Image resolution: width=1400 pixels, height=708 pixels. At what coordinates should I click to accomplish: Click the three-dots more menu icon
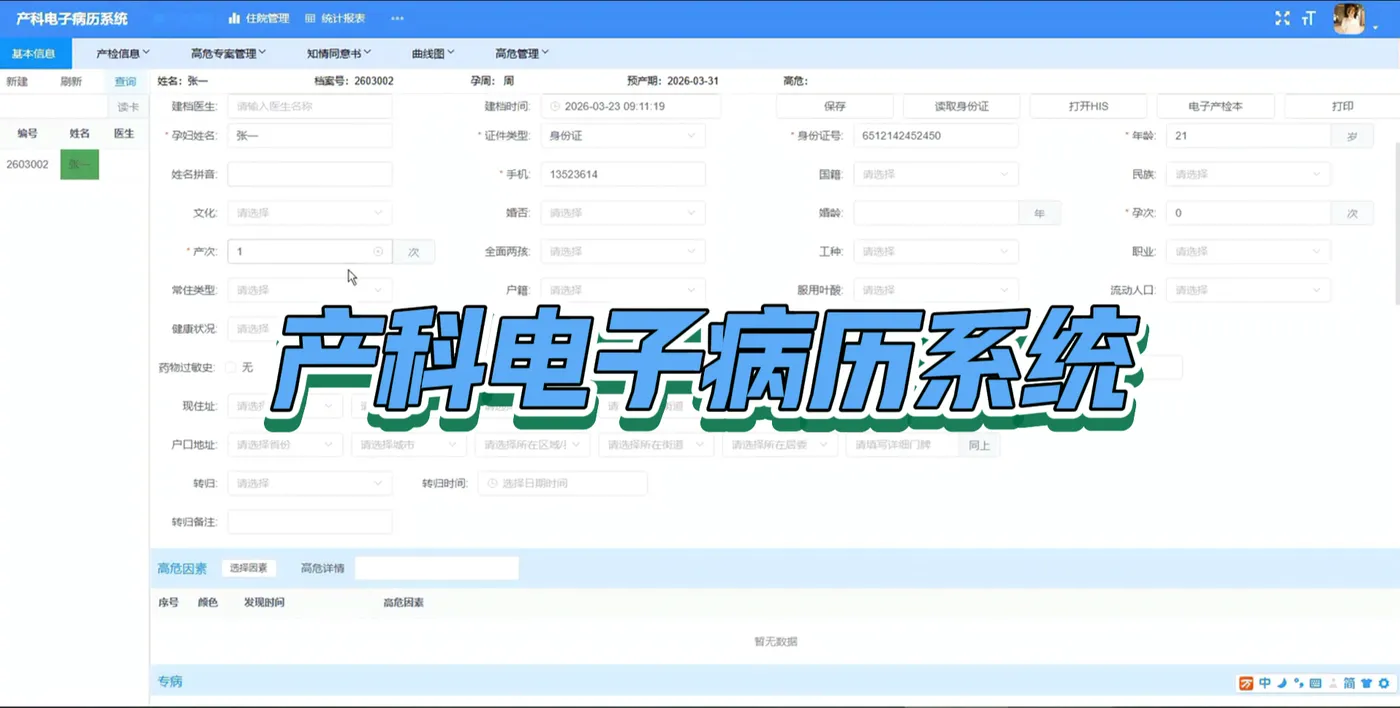[397, 18]
